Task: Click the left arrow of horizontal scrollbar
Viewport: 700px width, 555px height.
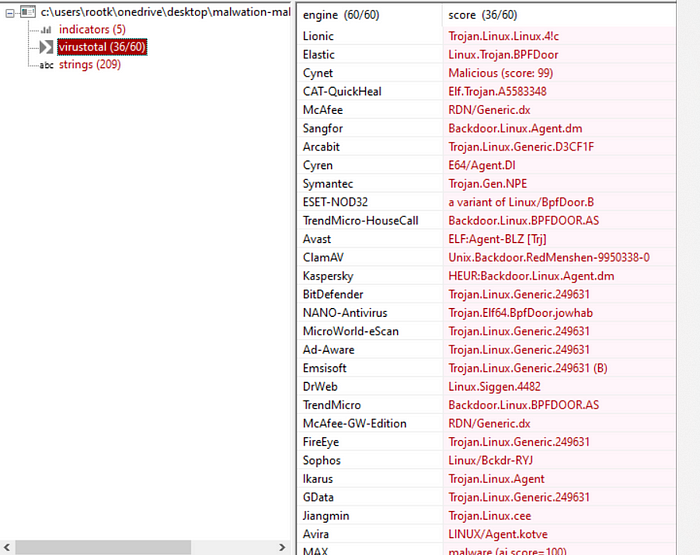Action: point(7,547)
